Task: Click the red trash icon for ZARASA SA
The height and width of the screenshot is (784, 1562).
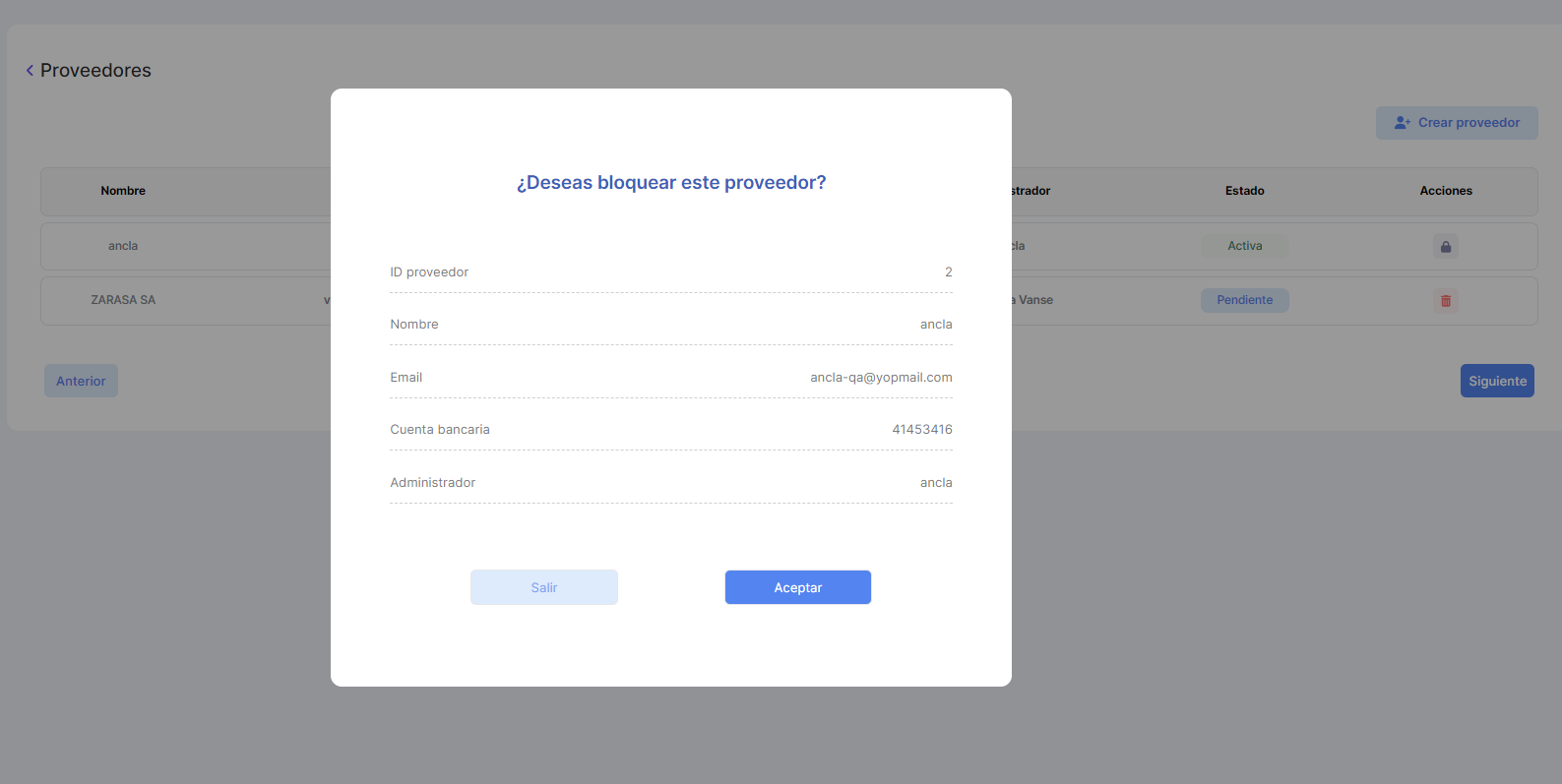Action: pyautogui.click(x=1445, y=301)
